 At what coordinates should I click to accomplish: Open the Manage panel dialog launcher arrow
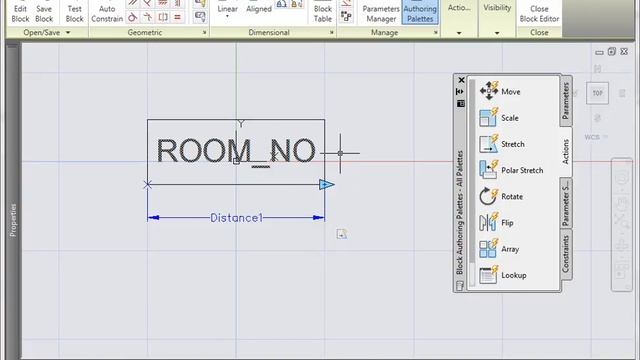436,32
